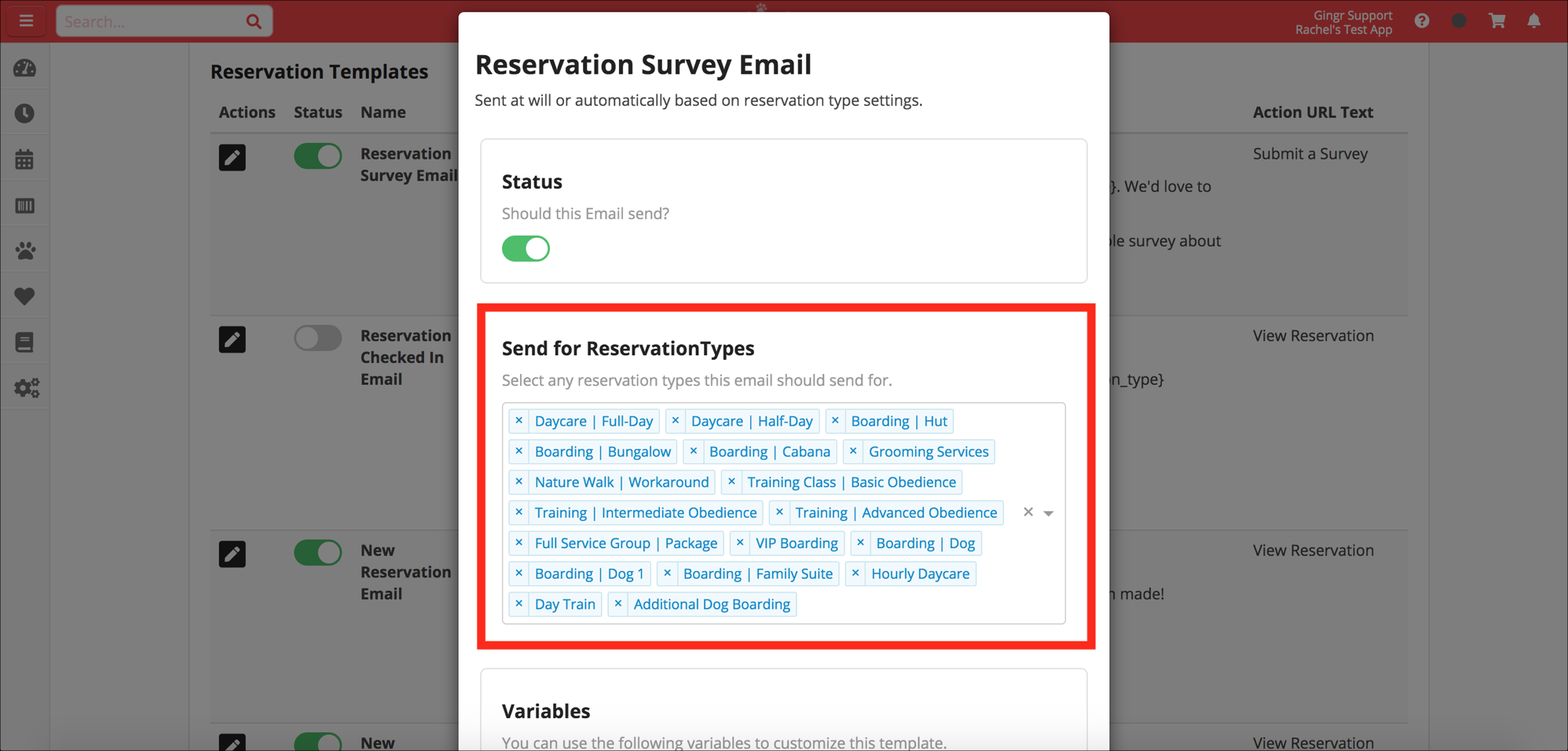Click the VIP Boarding tag label
Viewport: 1568px width, 751px height.
(797, 544)
